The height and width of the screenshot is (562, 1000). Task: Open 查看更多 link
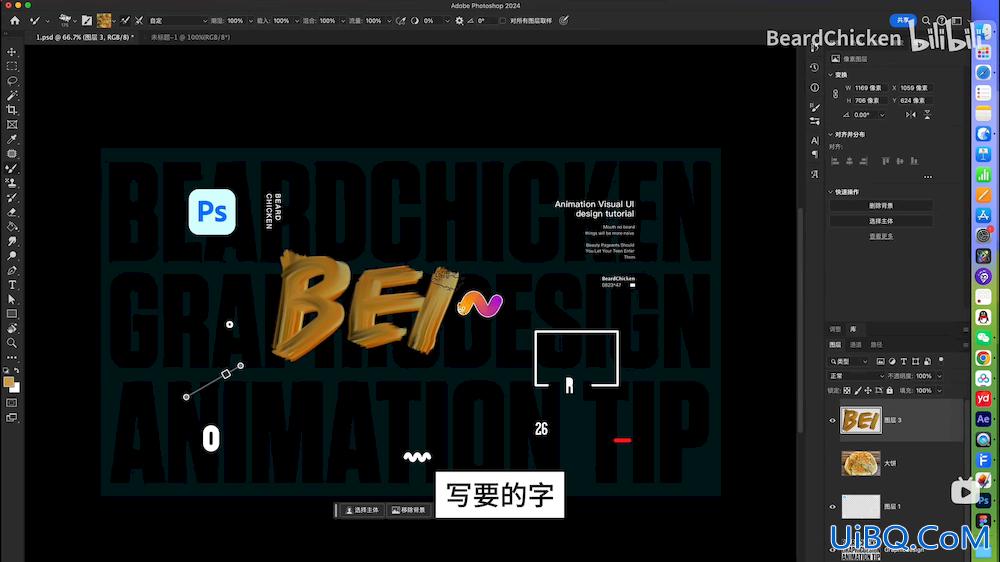[881, 236]
